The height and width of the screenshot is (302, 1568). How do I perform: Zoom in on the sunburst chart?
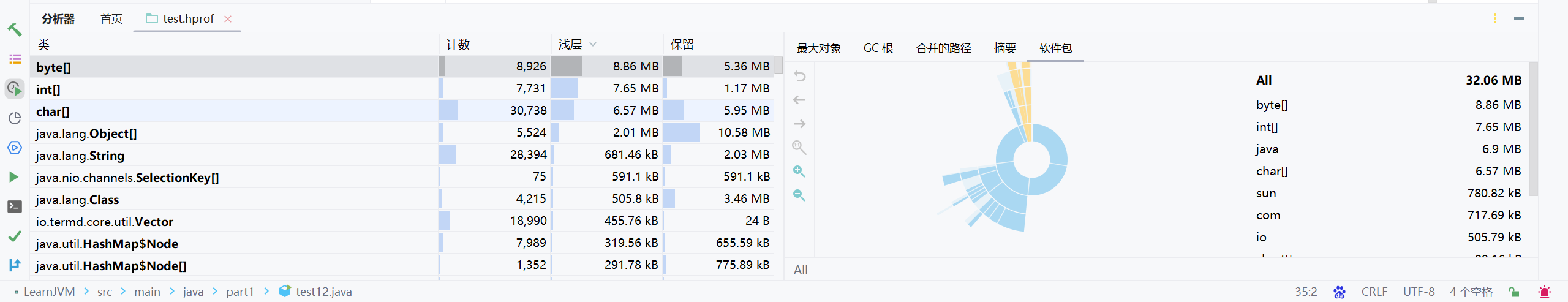coord(799,172)
